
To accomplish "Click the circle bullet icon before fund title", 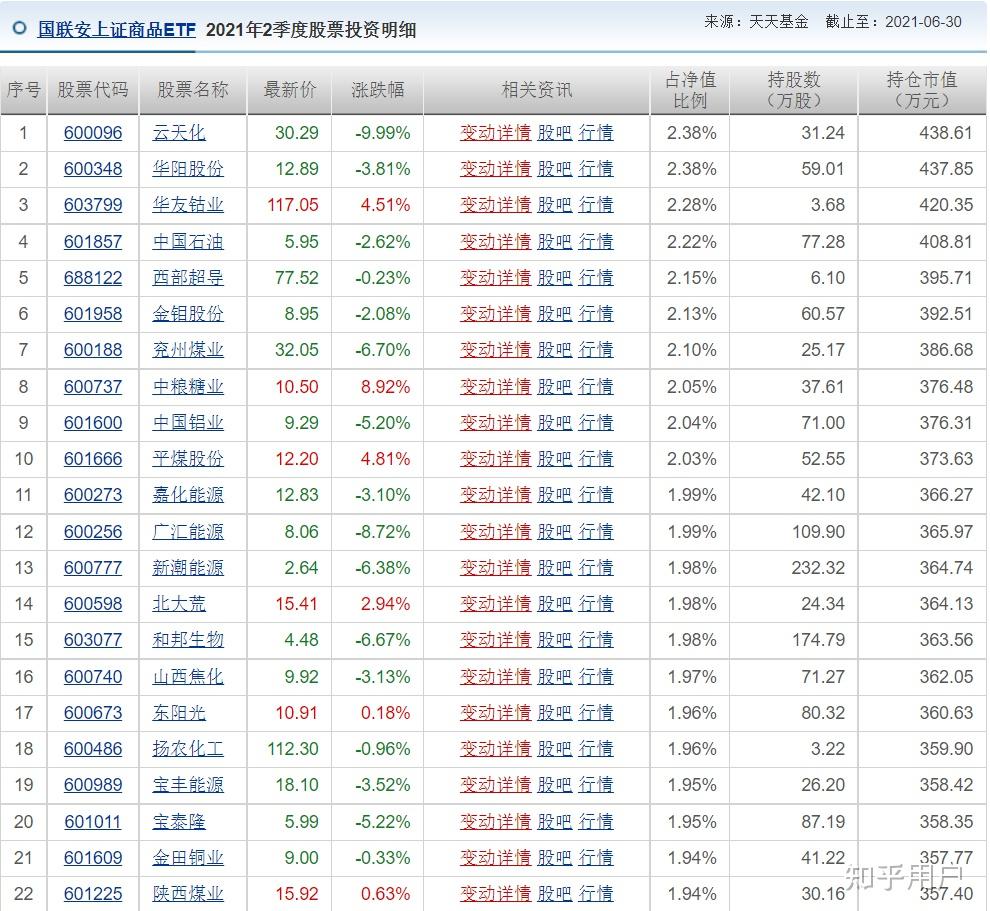I will (20, 28).
